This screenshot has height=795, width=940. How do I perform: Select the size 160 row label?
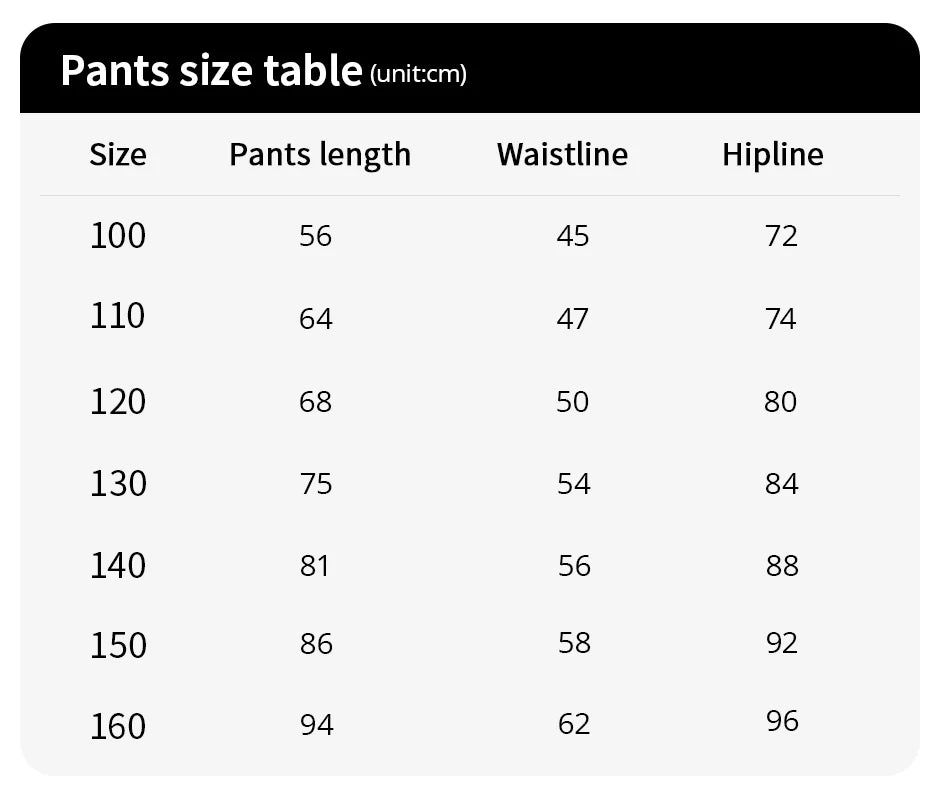[x=118, y=726]
